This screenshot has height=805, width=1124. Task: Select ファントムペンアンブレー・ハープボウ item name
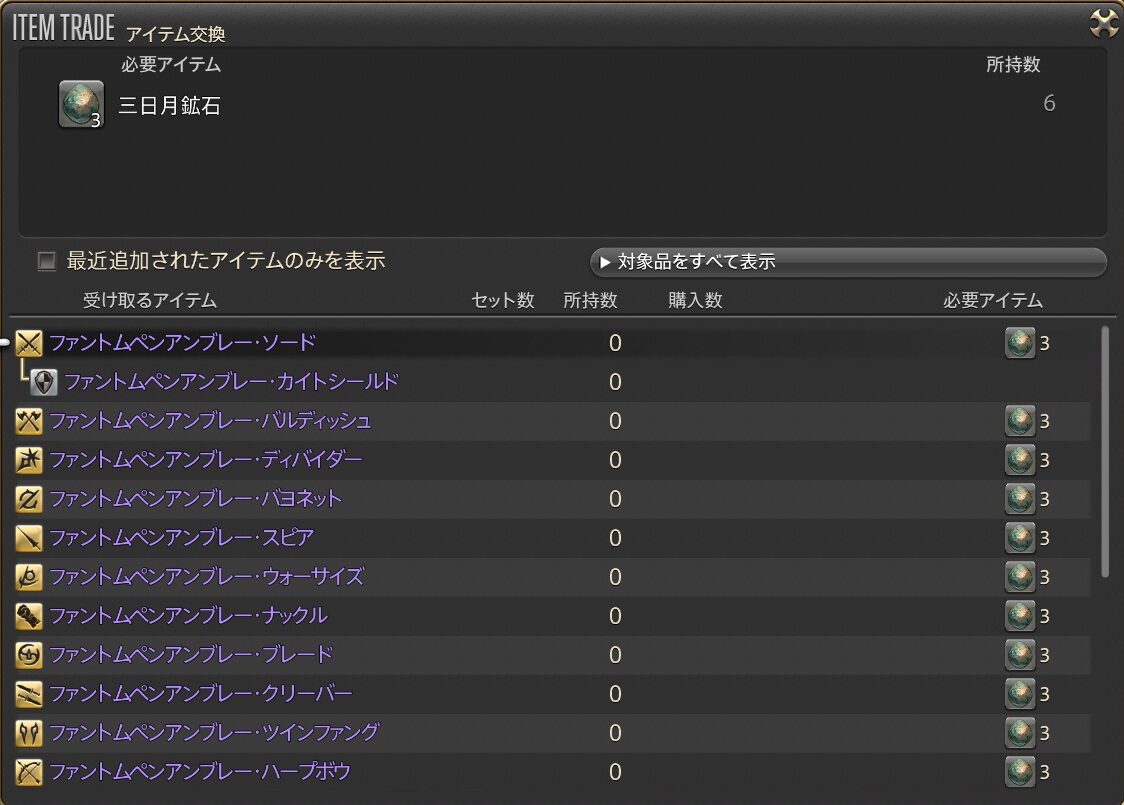200,771
